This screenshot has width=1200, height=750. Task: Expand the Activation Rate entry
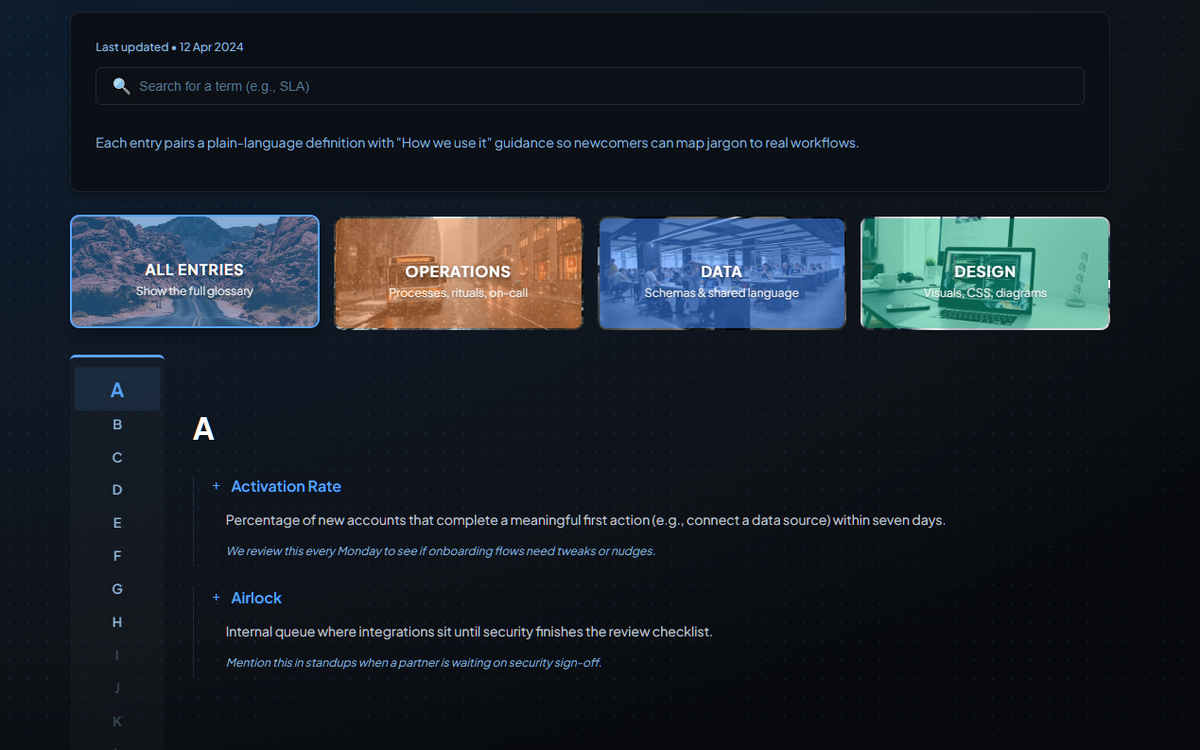(x=216, y=486)
